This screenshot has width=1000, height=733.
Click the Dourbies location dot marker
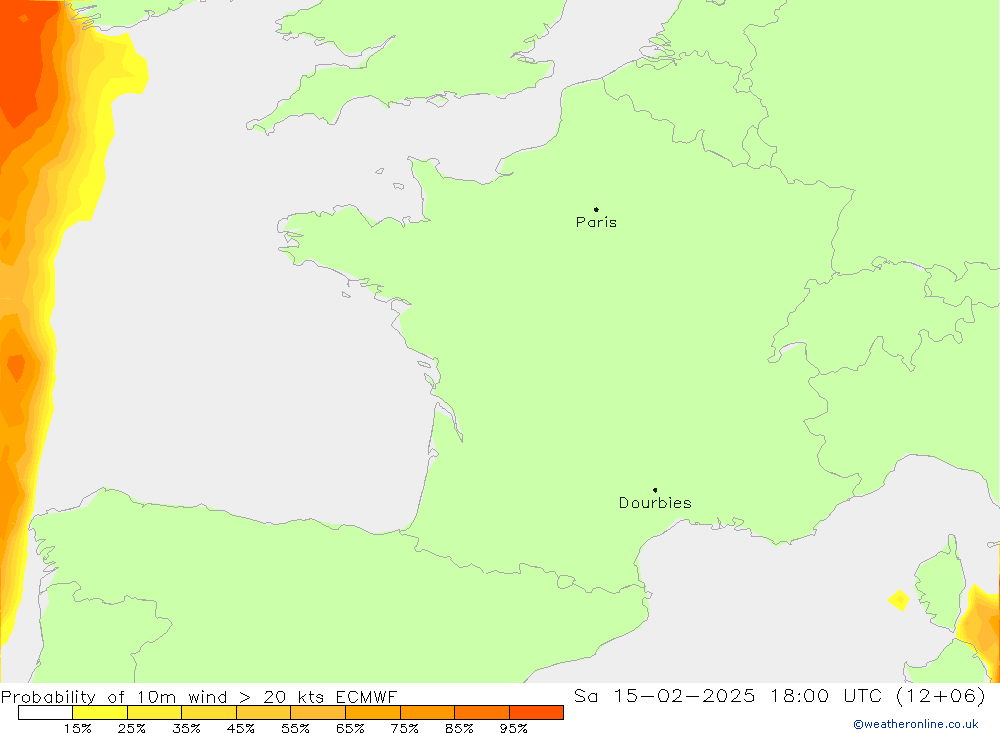(x=655, y=490)
